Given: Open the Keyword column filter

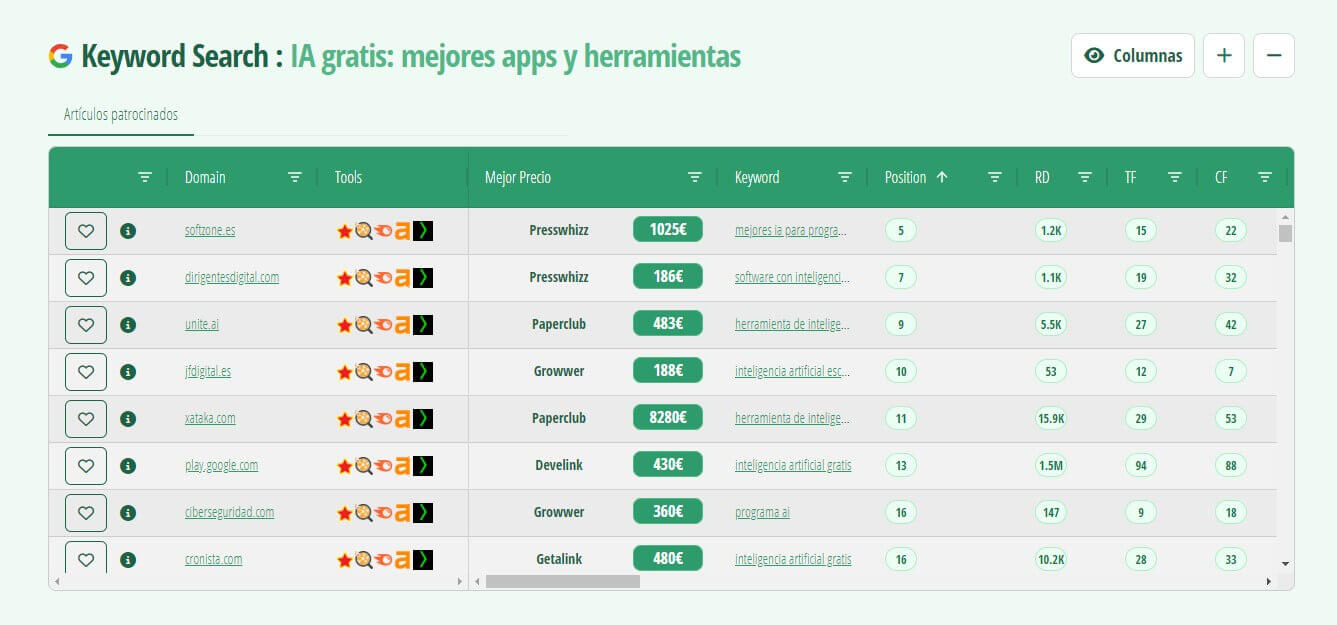Looking at the screenshot, I should pyautogui.click(x=845, y=176).
